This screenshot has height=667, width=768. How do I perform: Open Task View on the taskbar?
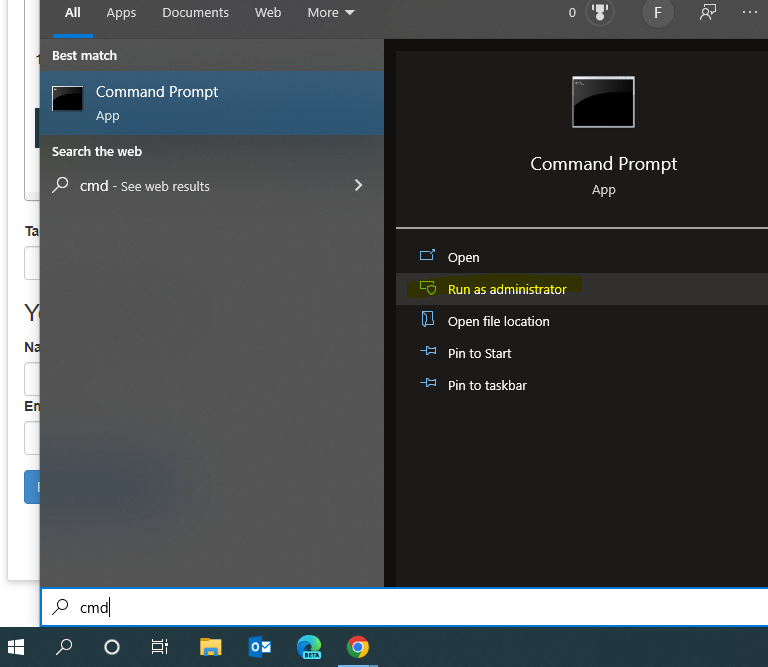pyautogui.click(x=160, y=647)
